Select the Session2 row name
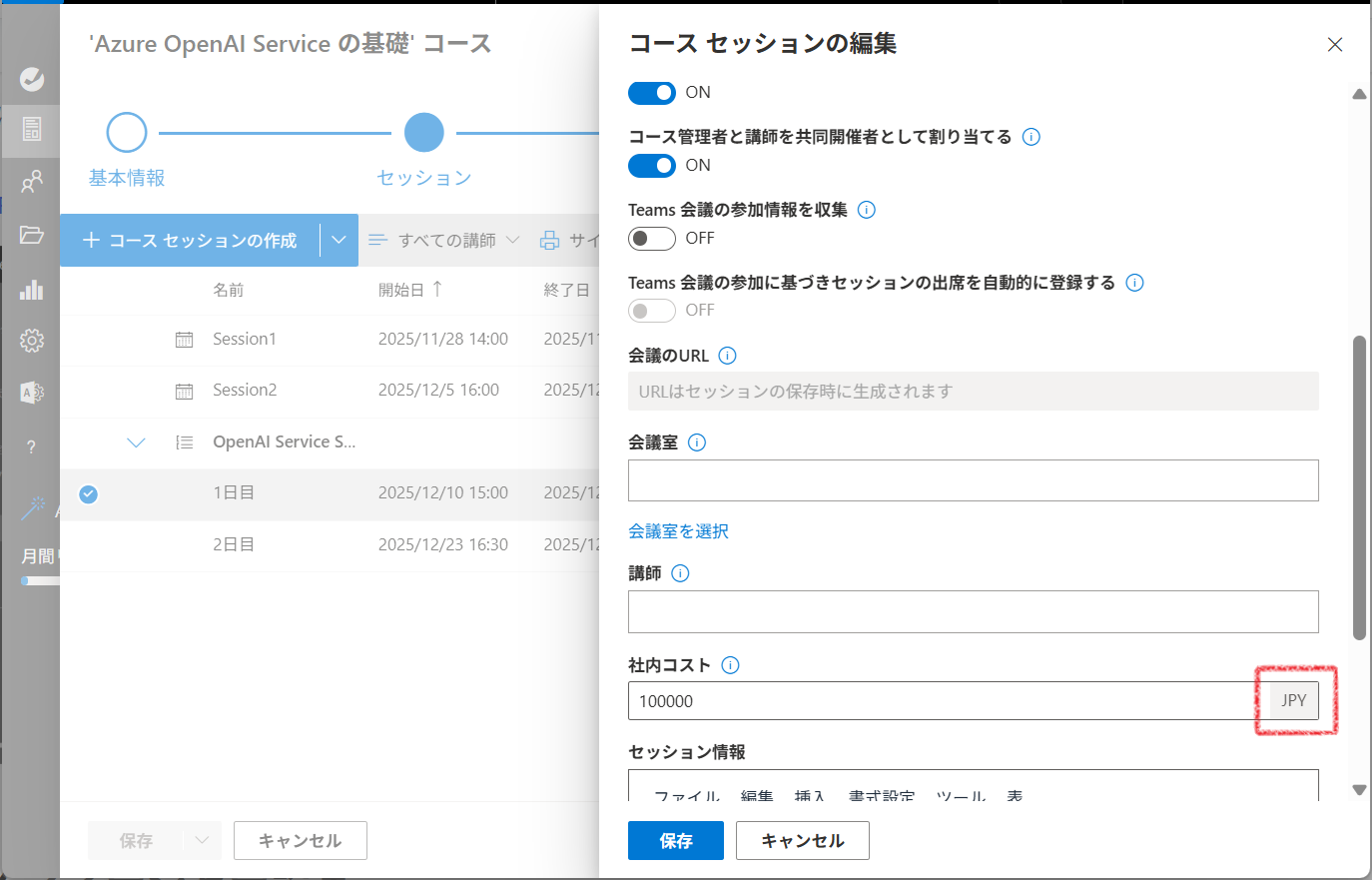 click(245, 391)
